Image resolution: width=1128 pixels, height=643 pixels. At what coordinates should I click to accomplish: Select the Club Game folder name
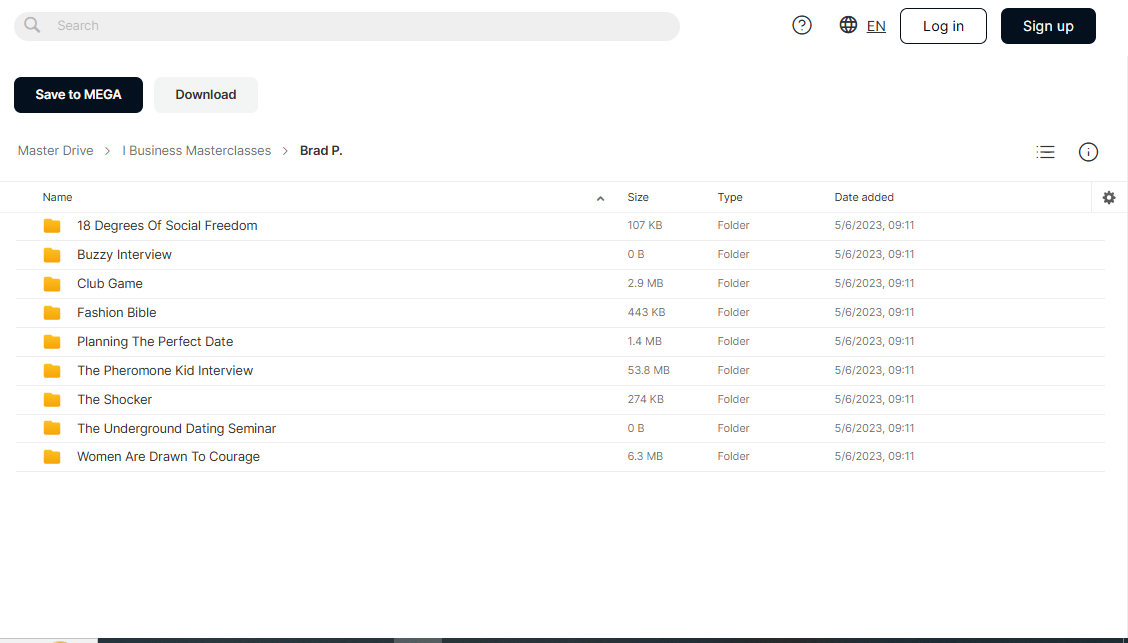[x=110, y=284]
